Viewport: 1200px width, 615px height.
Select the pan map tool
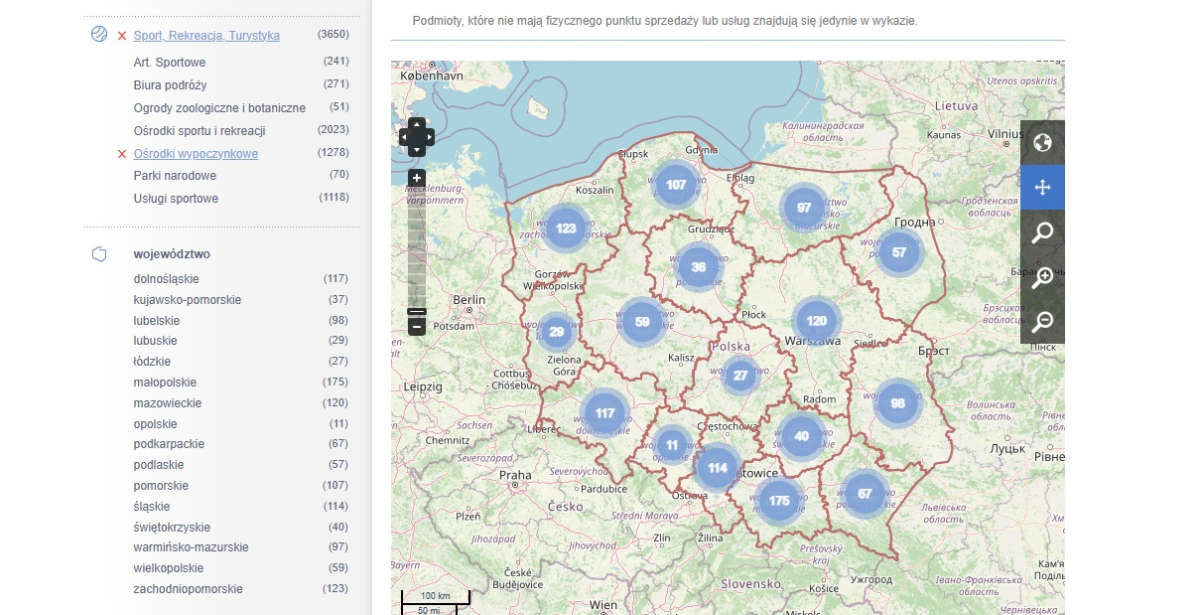(1042, 187)
